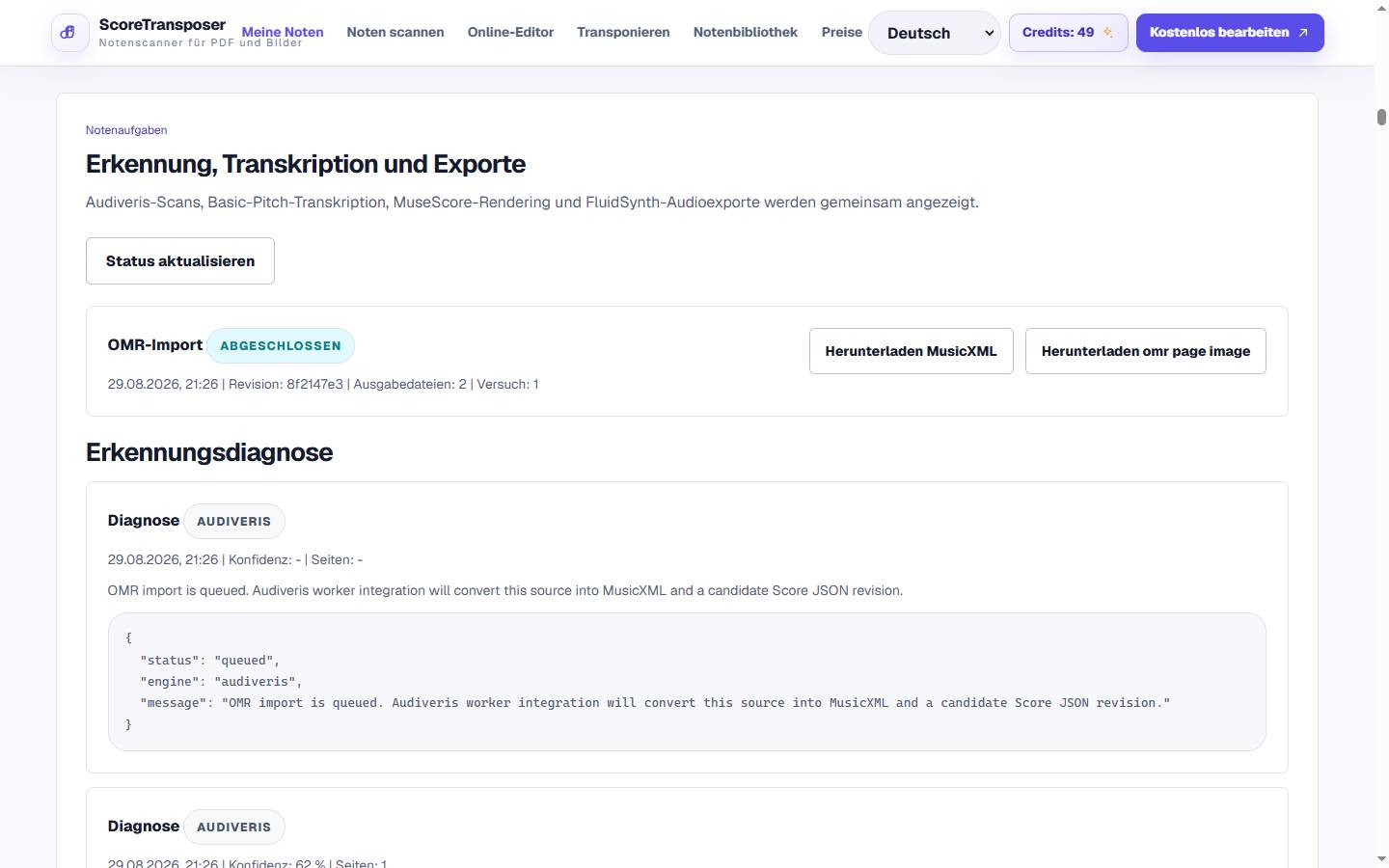Go to Meine Noten in the navigation
Screen dimensions: 1389x868
click(283, 32)
